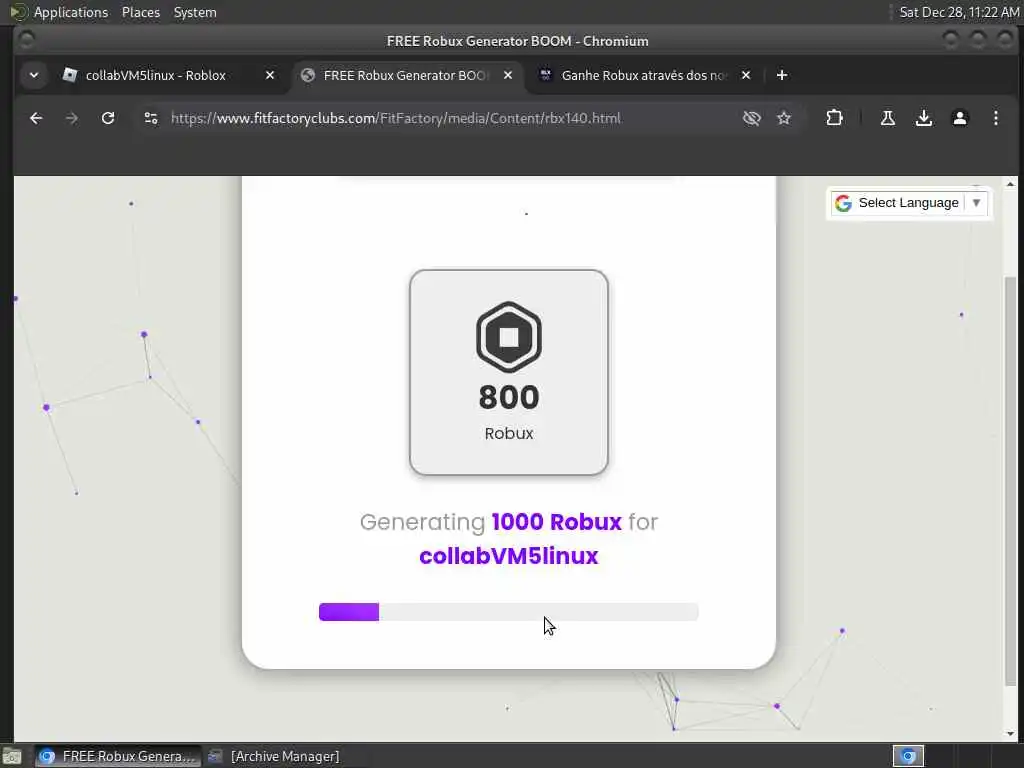This screenshot has height=768, width=1024.
Task: Bookmark this page with the star icon
Action: pyautogui.click(x=784, y=118)
